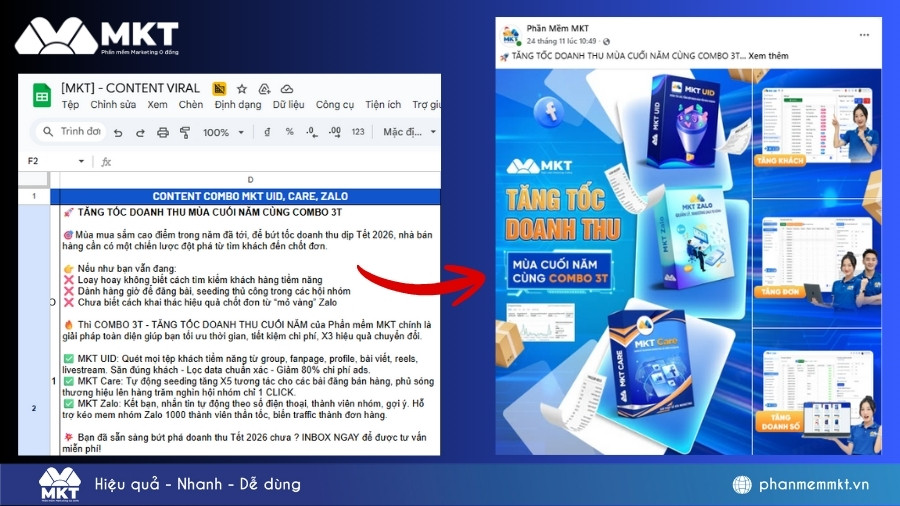Open the Mặc định font dropdown
The height and width of the screenshot is (506, 900).
tap(409, 132)
